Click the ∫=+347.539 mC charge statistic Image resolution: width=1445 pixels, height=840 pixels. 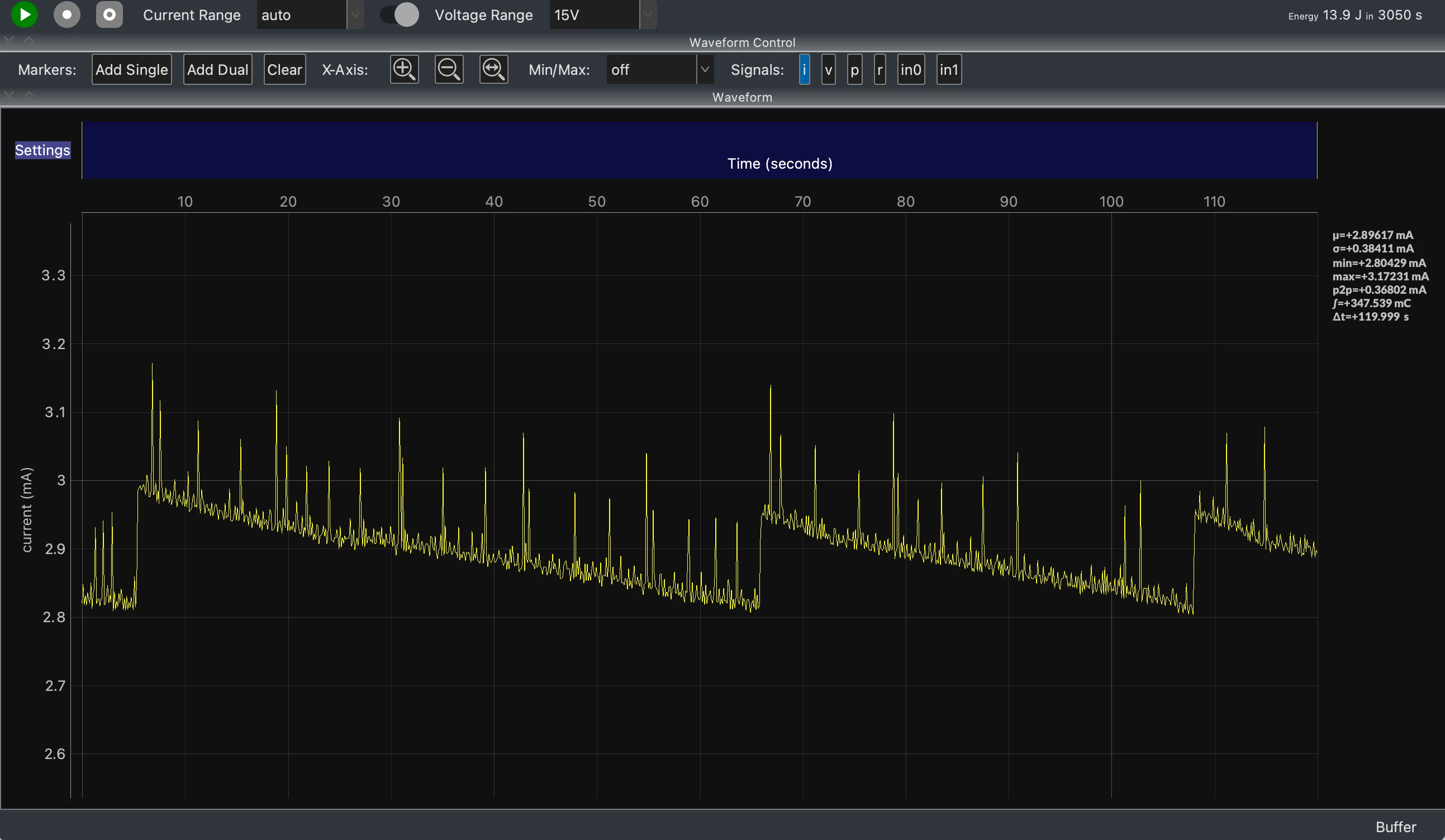[1372, 303]
